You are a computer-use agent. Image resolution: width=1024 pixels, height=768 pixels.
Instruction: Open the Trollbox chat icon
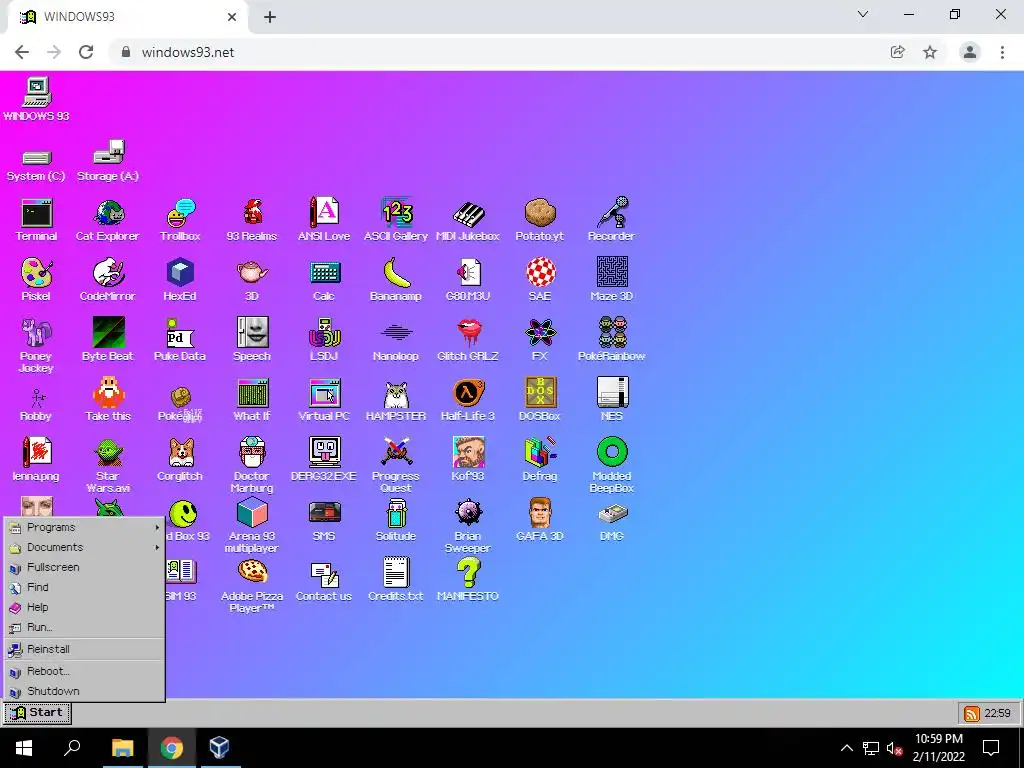pyautogui.click(x=180, y=220)
